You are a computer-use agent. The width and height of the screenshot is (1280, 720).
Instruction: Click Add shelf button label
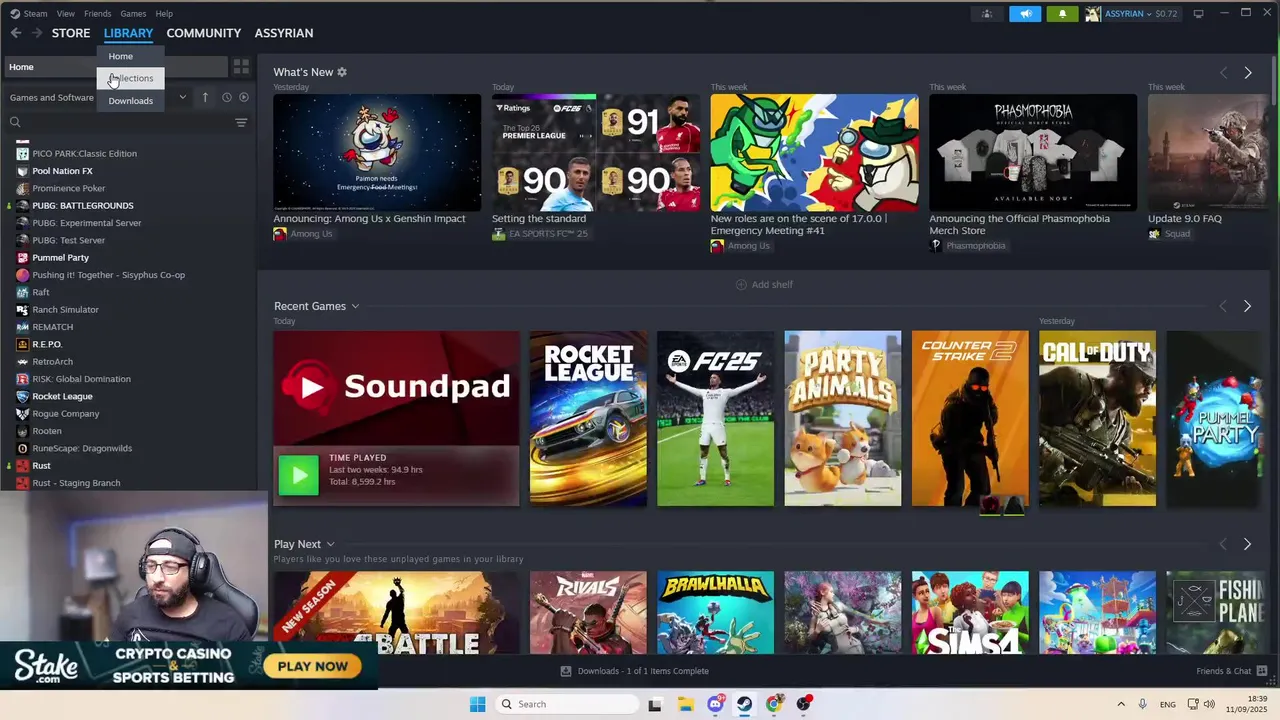tap(772, 285)
